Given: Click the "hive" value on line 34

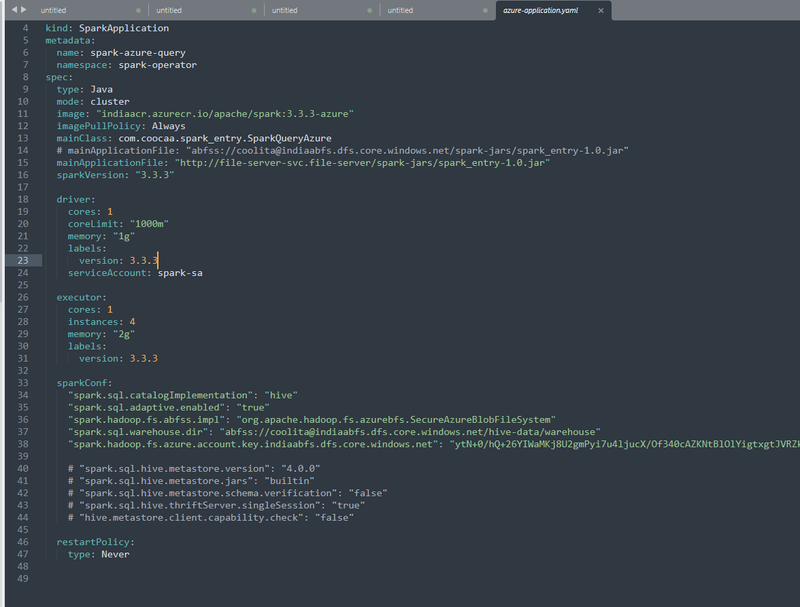Looking at the screenshot, I should coord(281,395).
